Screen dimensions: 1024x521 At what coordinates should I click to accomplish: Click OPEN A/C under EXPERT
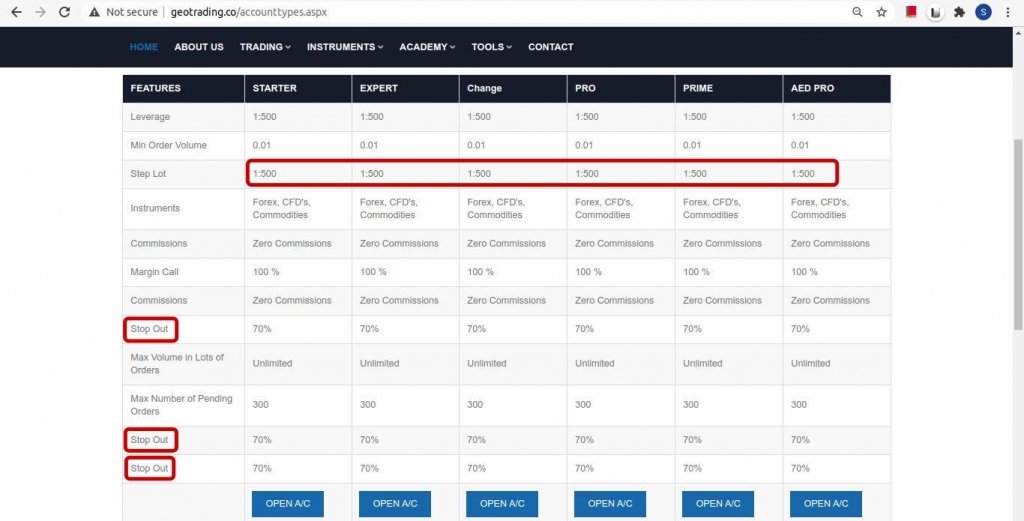(x=395, y=503)
